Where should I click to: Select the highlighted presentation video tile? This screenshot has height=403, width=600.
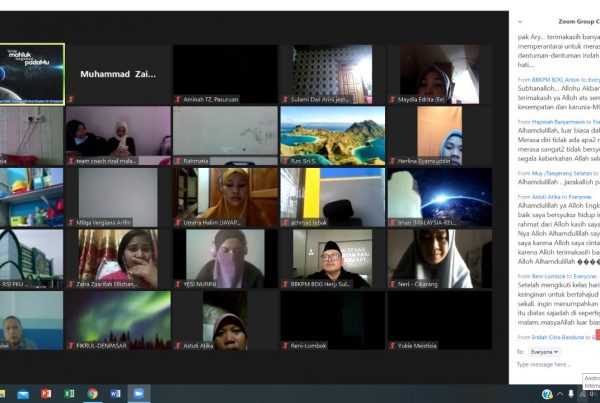32,73
